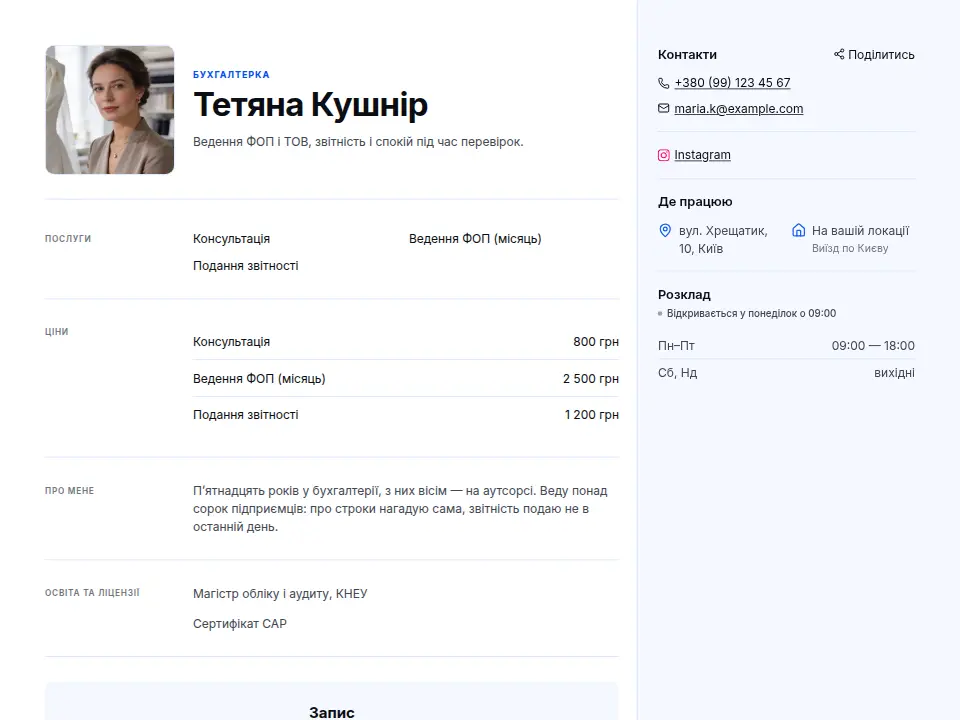The image size is (960, 720).
Task: Select Ведення ФОП (місяць) in services list
Action: point(475,239)
